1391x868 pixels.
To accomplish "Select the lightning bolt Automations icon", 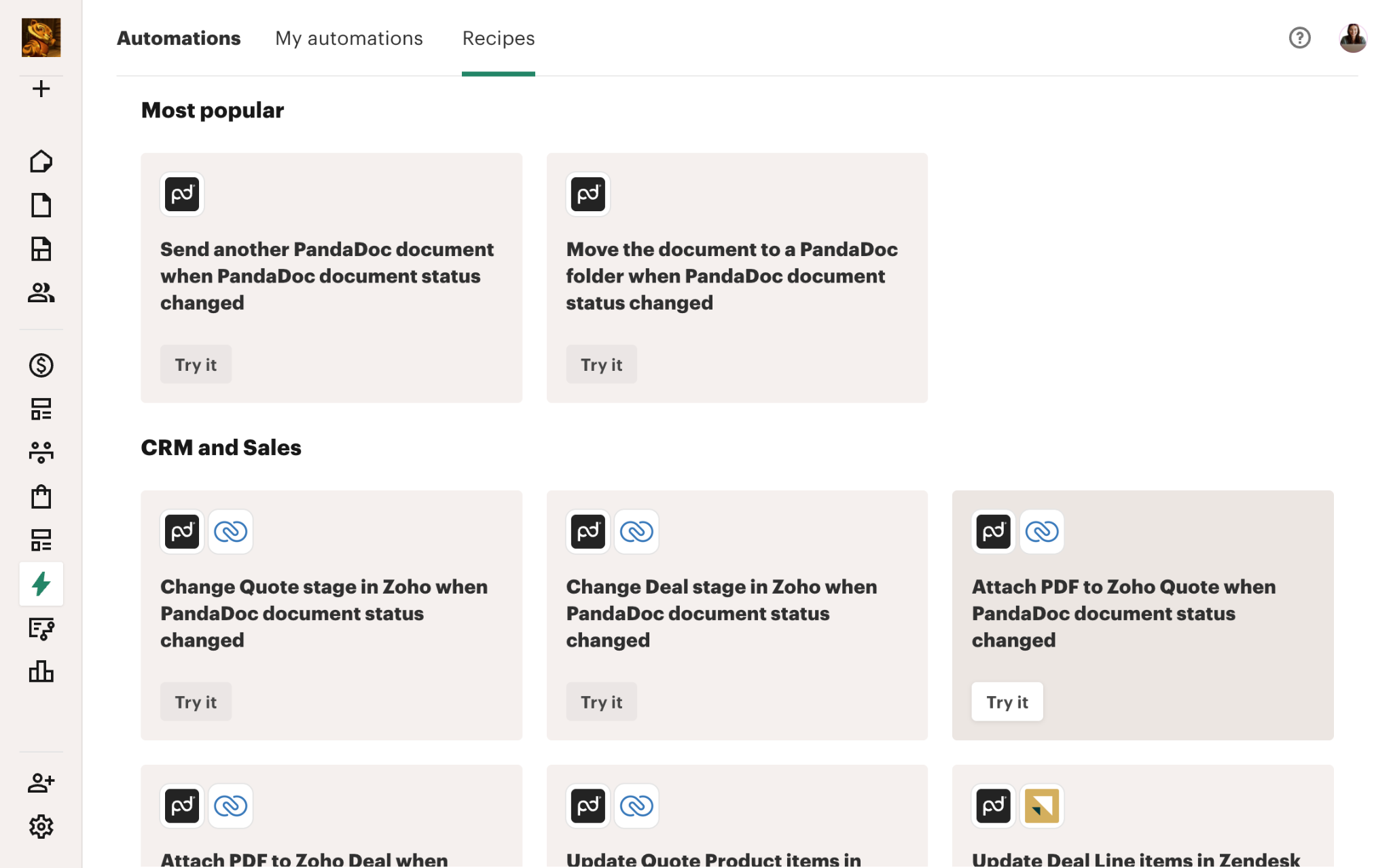I will [x=41, y=584].
